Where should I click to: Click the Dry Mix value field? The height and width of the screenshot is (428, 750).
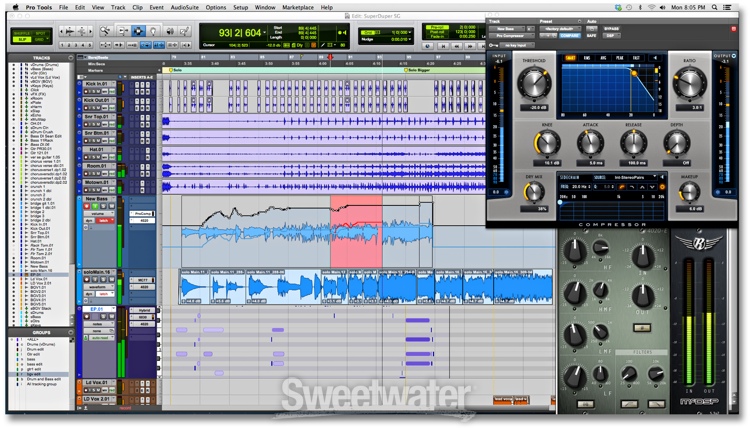click(534, 209)
